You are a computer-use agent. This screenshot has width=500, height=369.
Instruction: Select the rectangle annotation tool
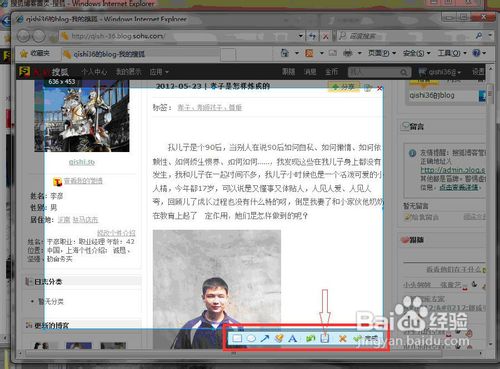tap(237, 338)
